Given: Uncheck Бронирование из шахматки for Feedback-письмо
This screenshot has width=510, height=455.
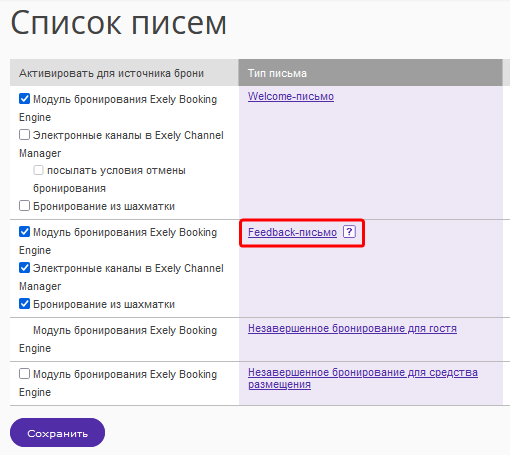Looking at the screenshot, I should 24,304.
